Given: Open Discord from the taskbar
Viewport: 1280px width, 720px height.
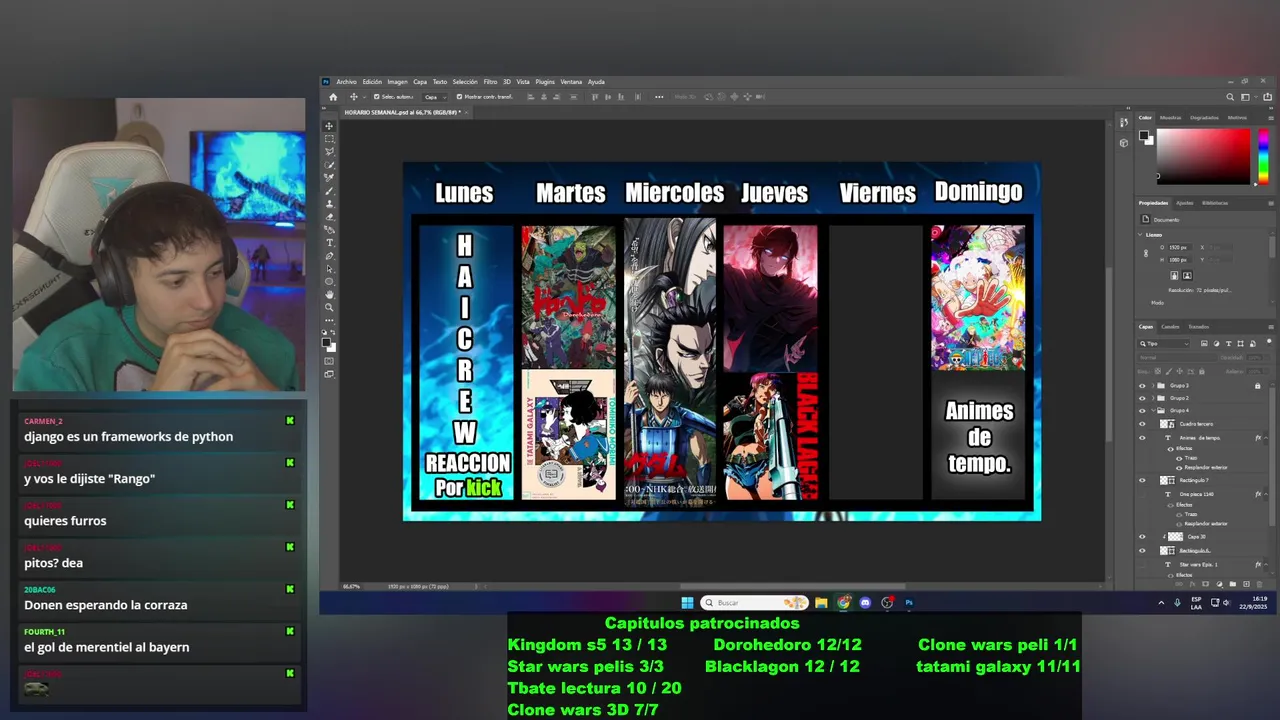Looking at the screenshot, I should click(x=865, y=602).
